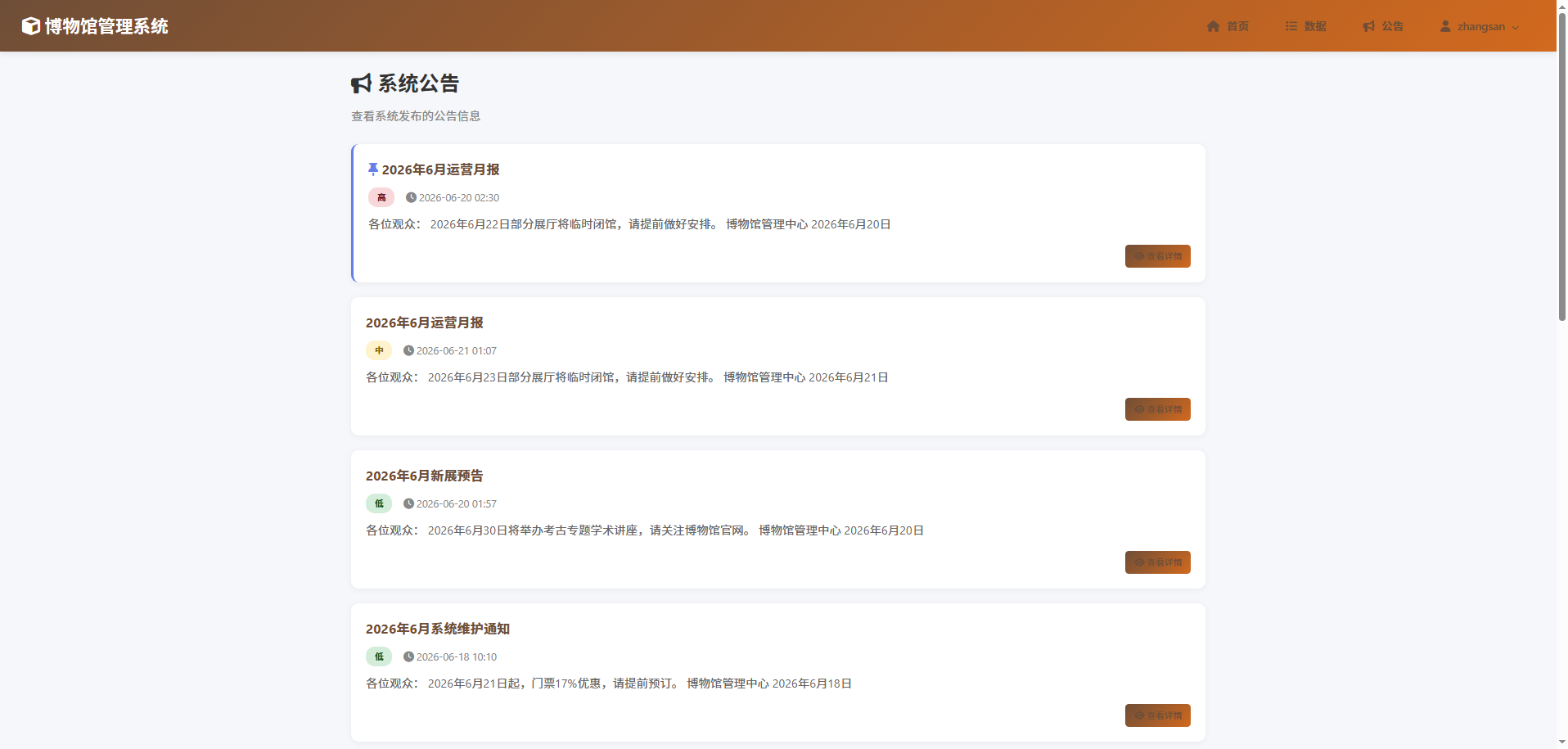Open 查看详情 for the 2026年6月新展预告 card
The height and width of the screenshot is (749, 1568).
(1157, 562)
